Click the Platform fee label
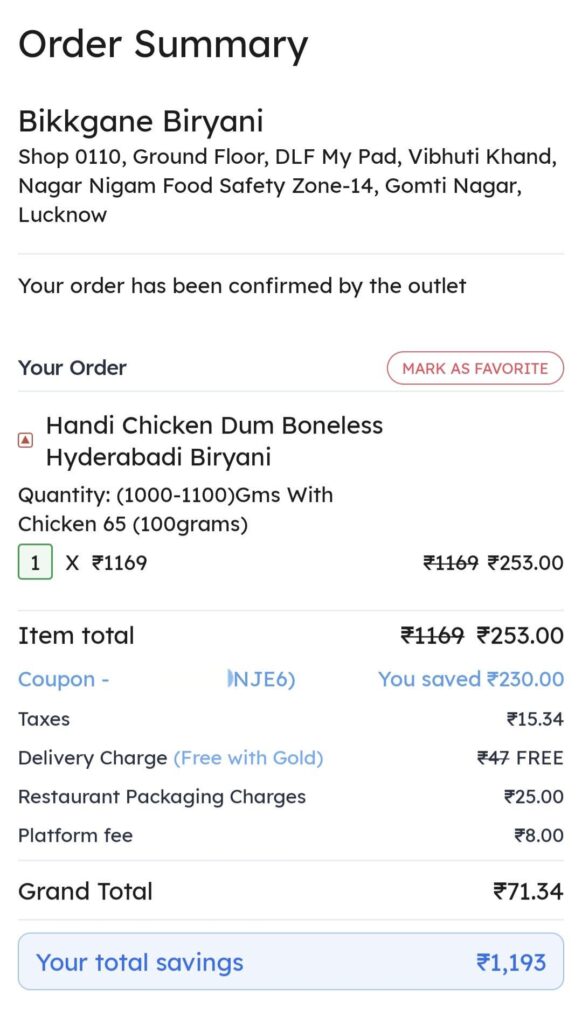 pyautogui.click(x=74, y=836)
